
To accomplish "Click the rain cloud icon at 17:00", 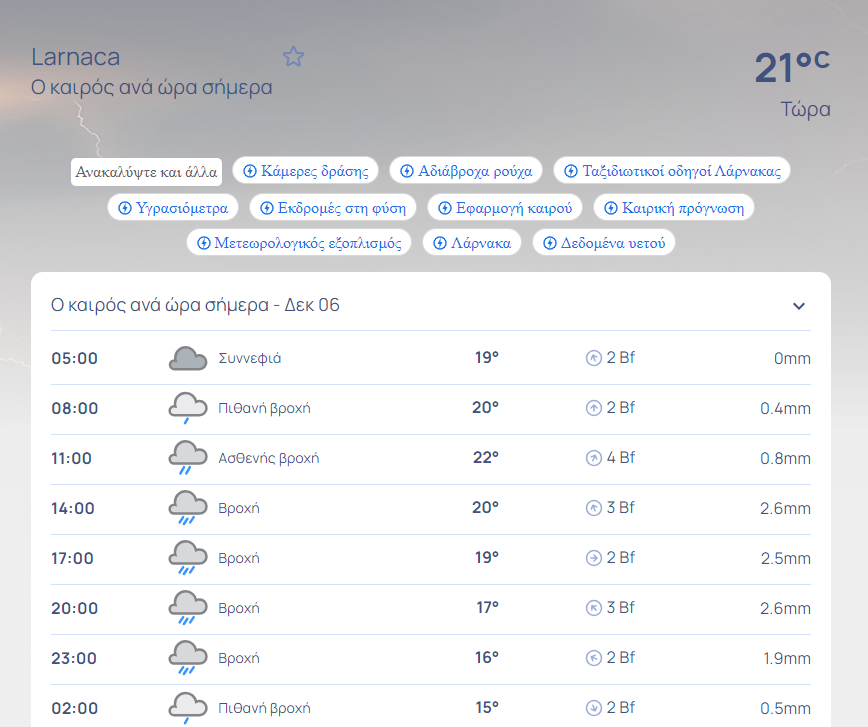I will point(188,558).
